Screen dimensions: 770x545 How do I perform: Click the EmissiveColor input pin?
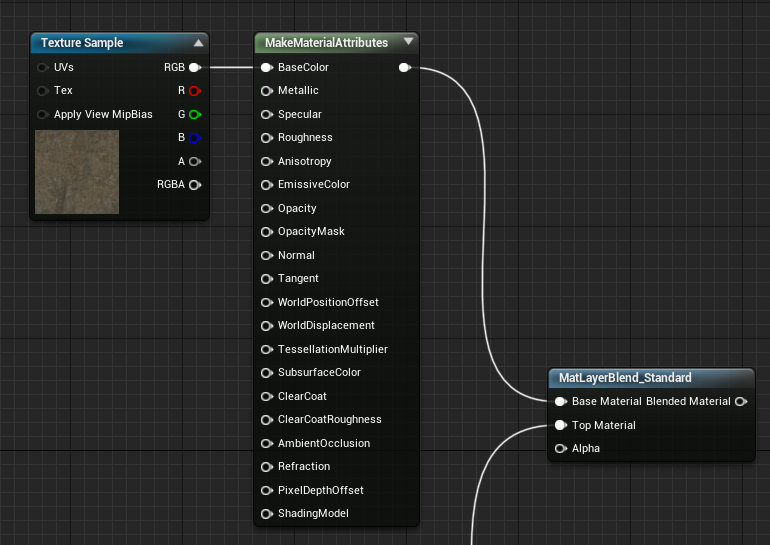(267, 185)
